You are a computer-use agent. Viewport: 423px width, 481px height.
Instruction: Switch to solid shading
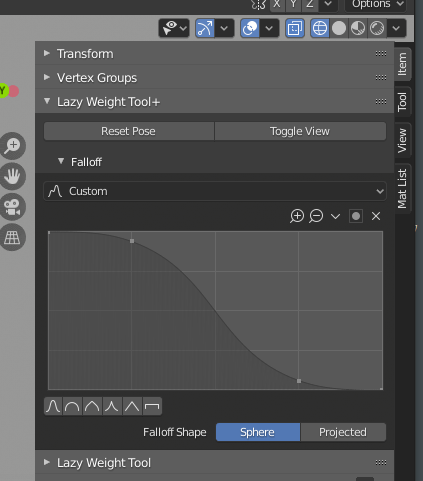pos(339,28)
